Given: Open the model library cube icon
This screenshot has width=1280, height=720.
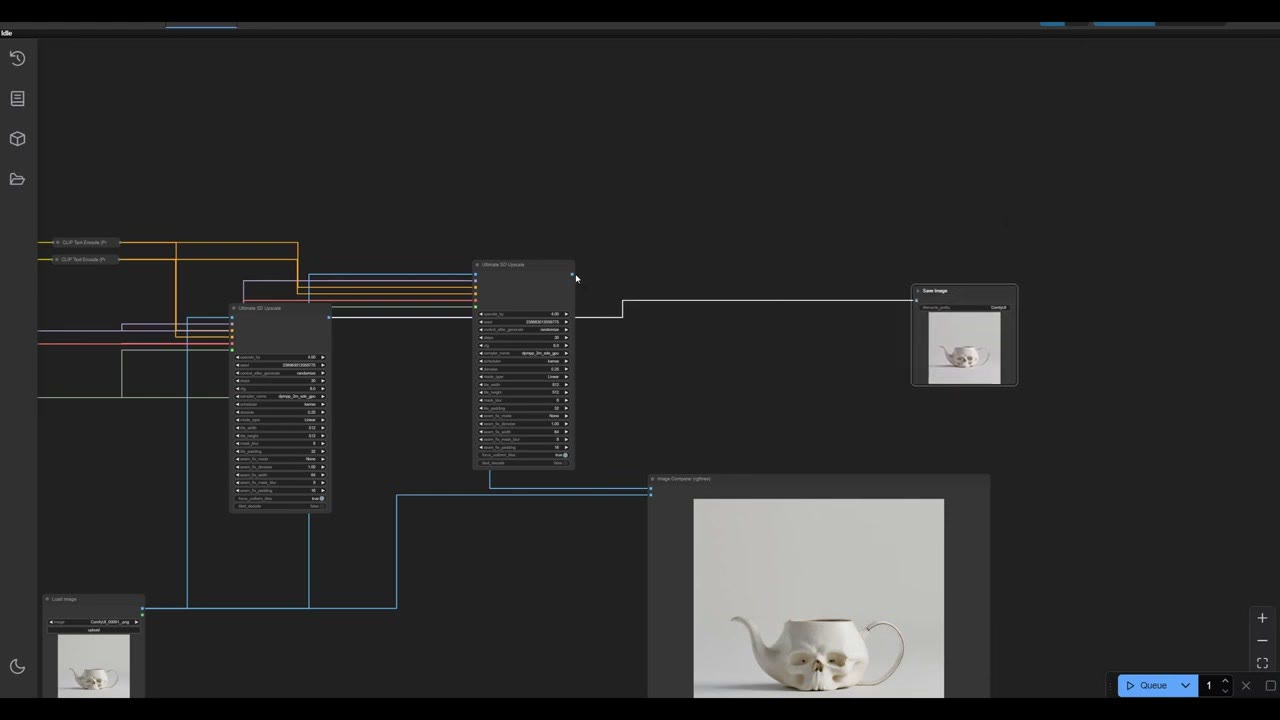Looking at the screenshot, I should click(17, 139).
